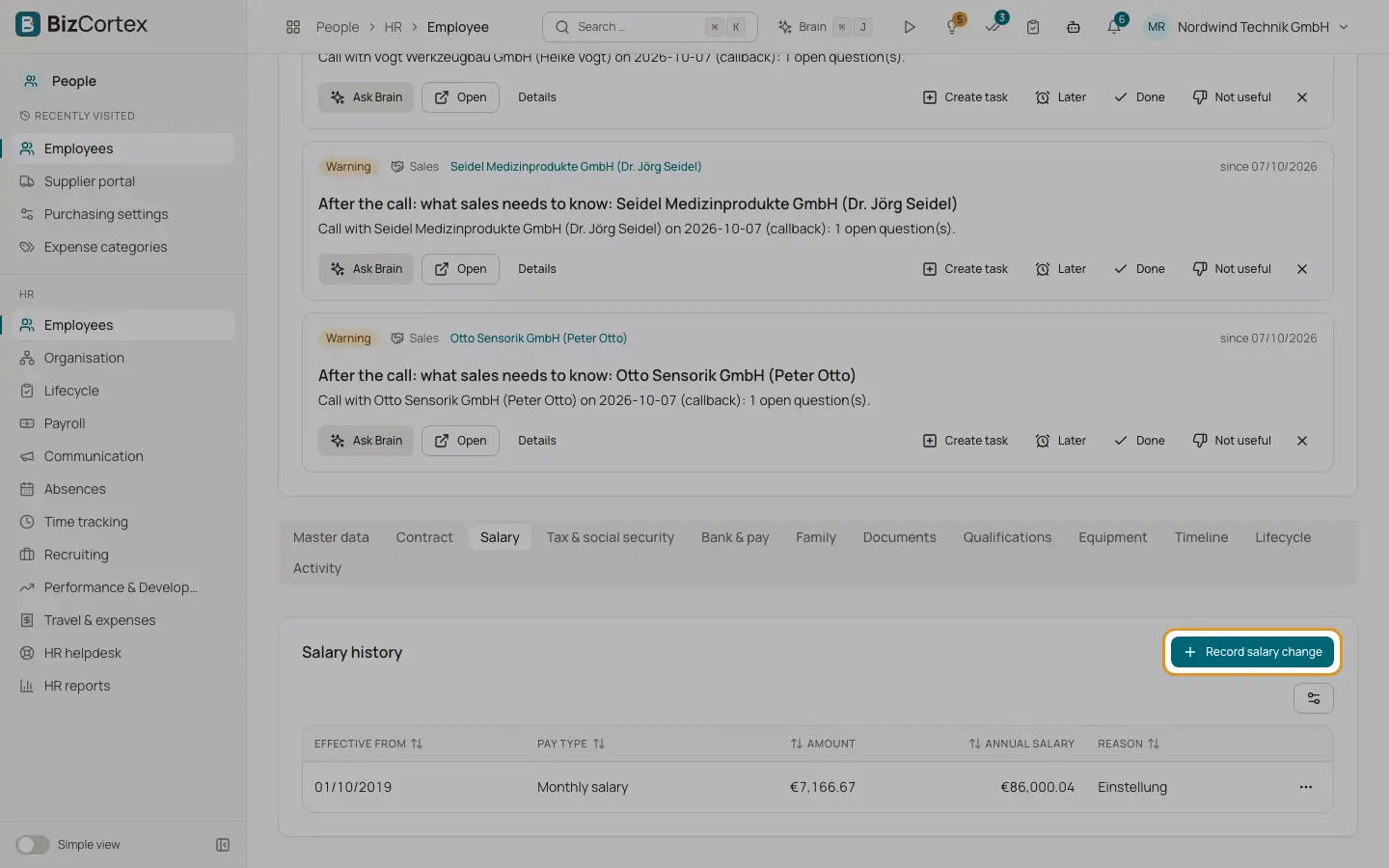Viewport: 1389px width, 868px height.
Task: Open salary history filter settings icon
Action: [x=1314, y=698]
